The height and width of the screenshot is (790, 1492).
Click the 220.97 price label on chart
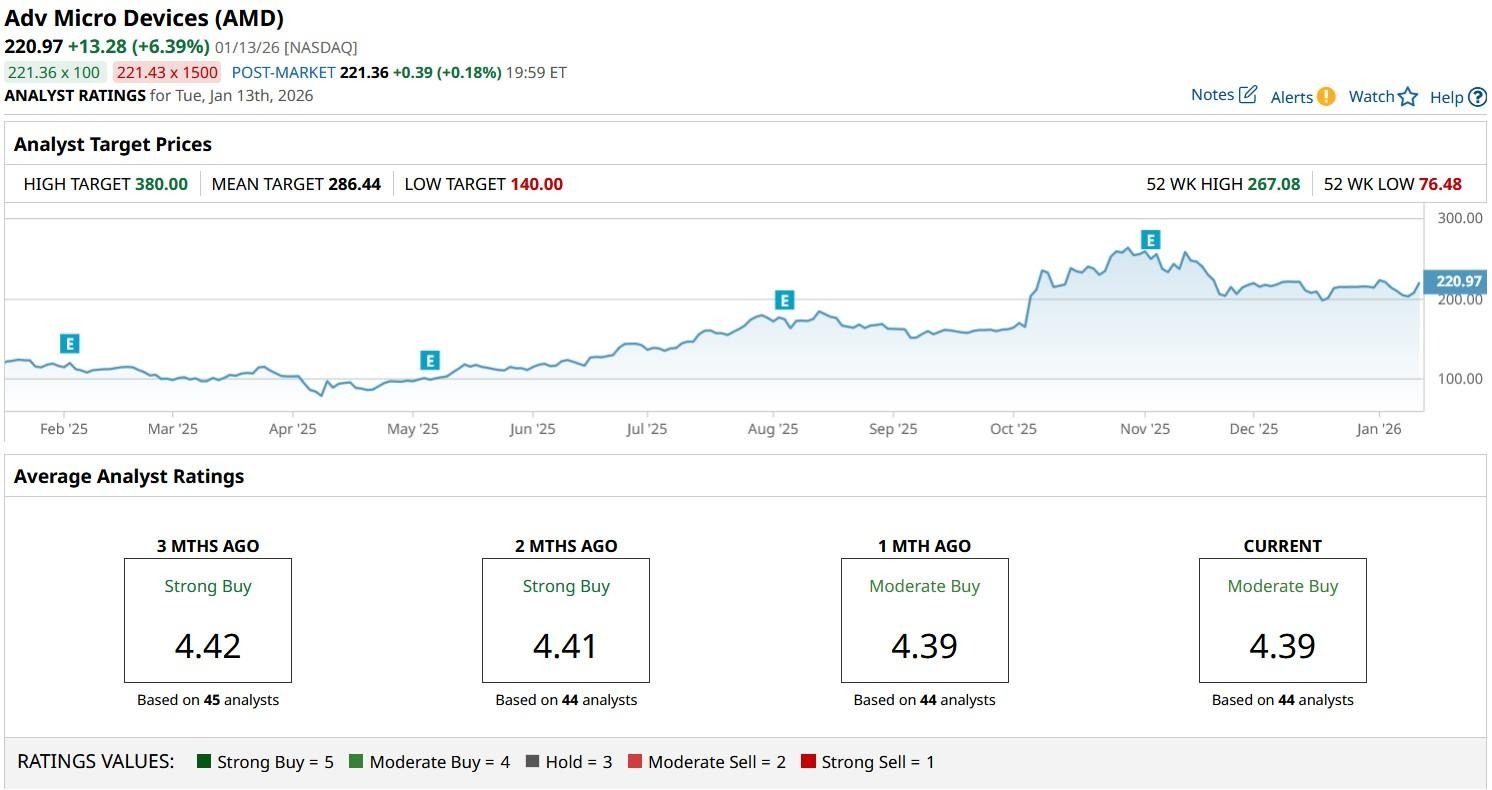click(x=1458, y=282)
